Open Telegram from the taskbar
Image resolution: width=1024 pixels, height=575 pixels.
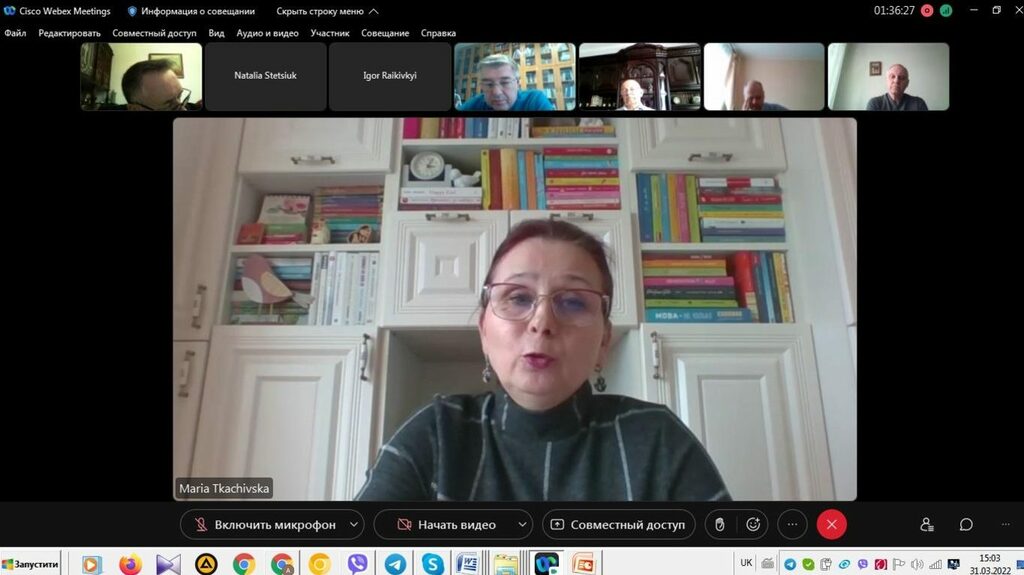point(395,564)
